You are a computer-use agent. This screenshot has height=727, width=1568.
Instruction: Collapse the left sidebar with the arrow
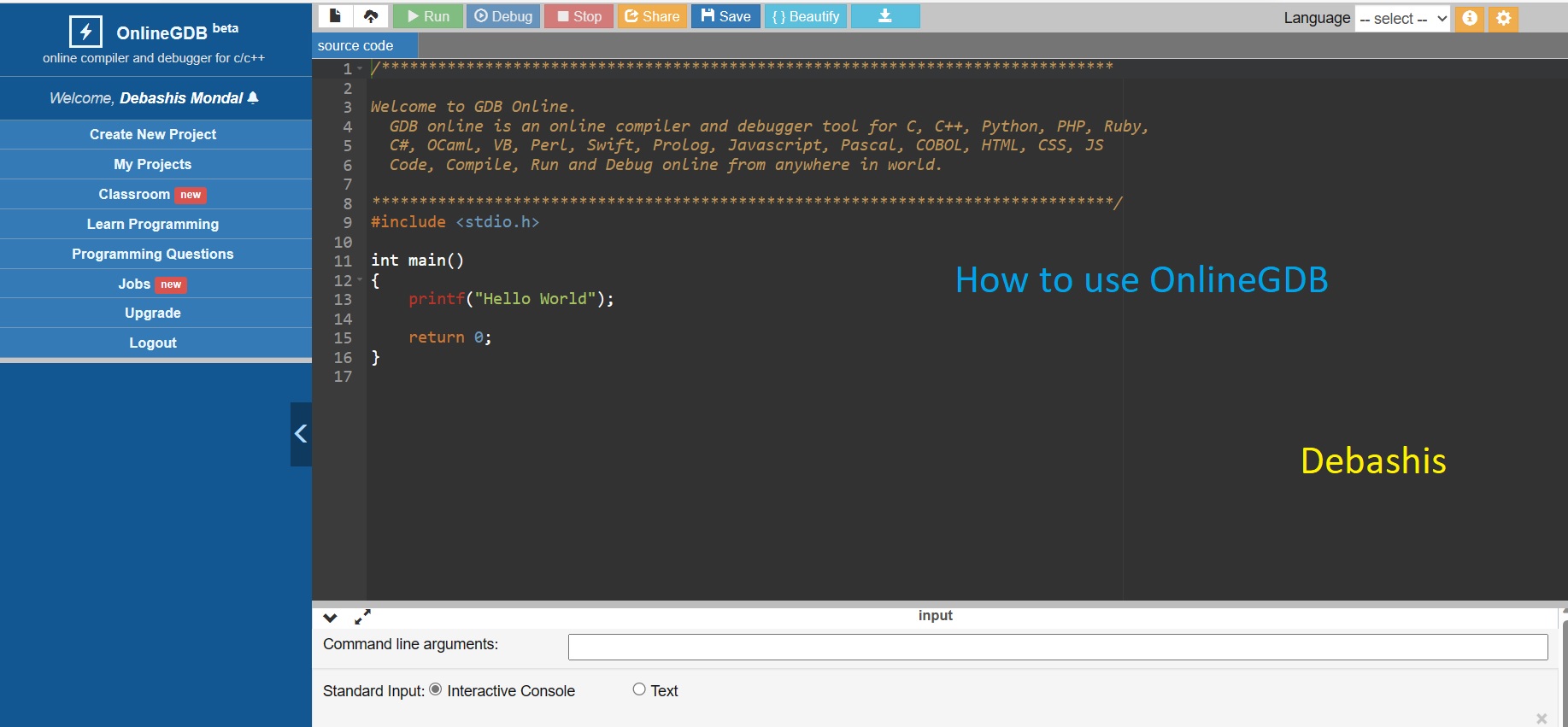tap(301, 434)
